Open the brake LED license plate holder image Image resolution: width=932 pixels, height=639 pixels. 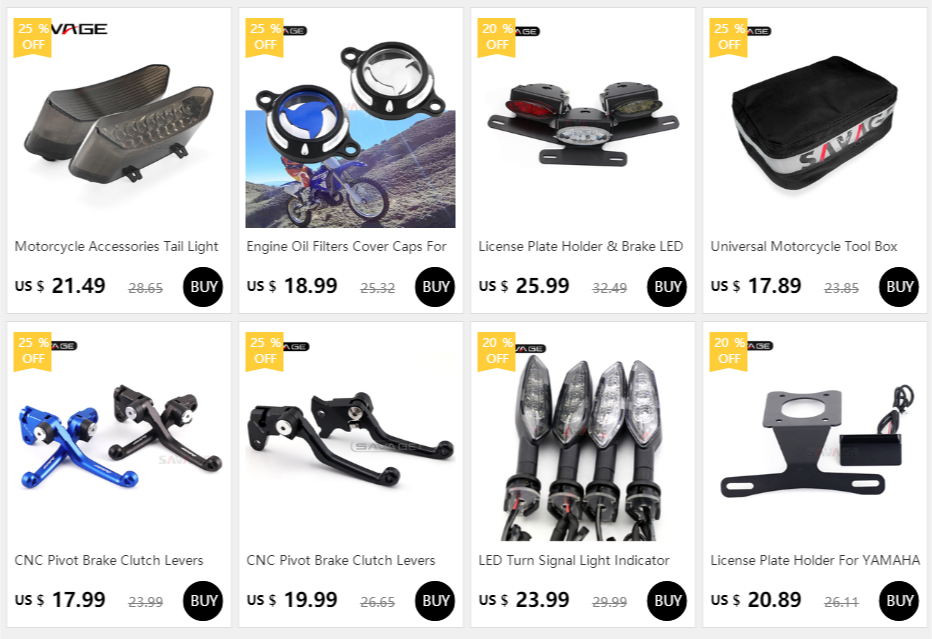[582, 122]
